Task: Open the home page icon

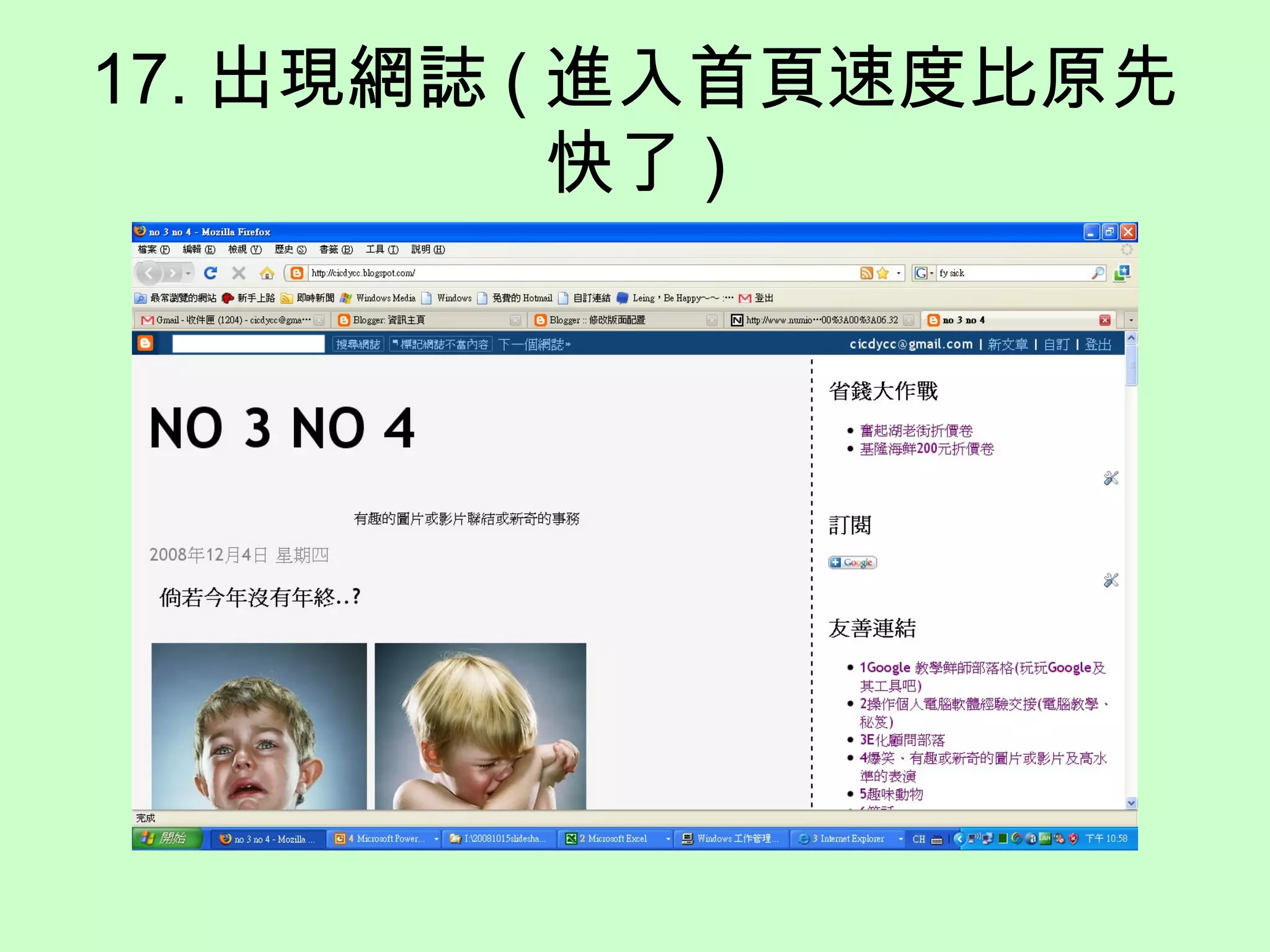Action: (267, 273)
